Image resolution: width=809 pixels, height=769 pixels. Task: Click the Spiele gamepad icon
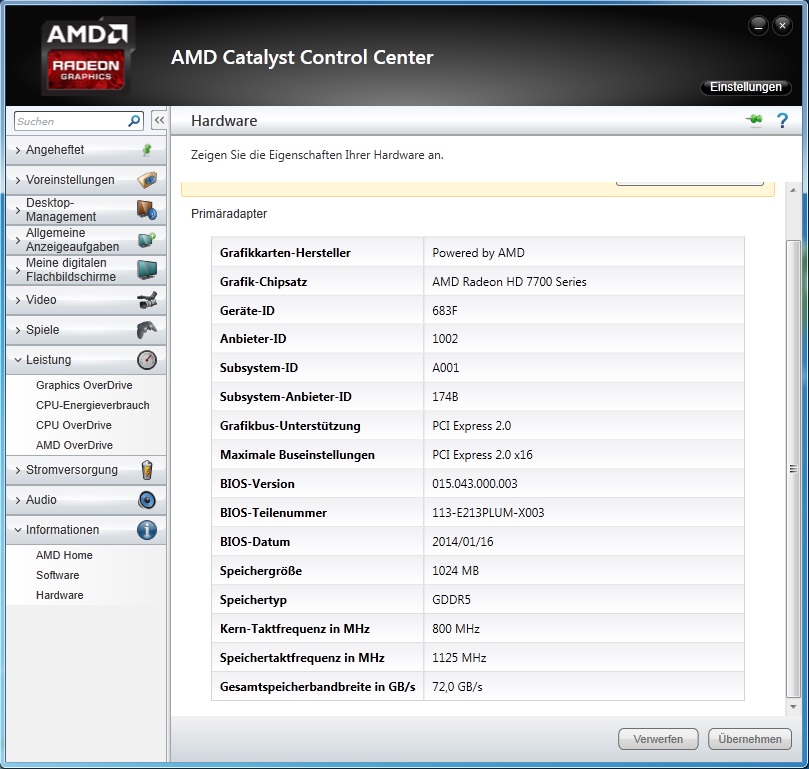pos(146,330)
